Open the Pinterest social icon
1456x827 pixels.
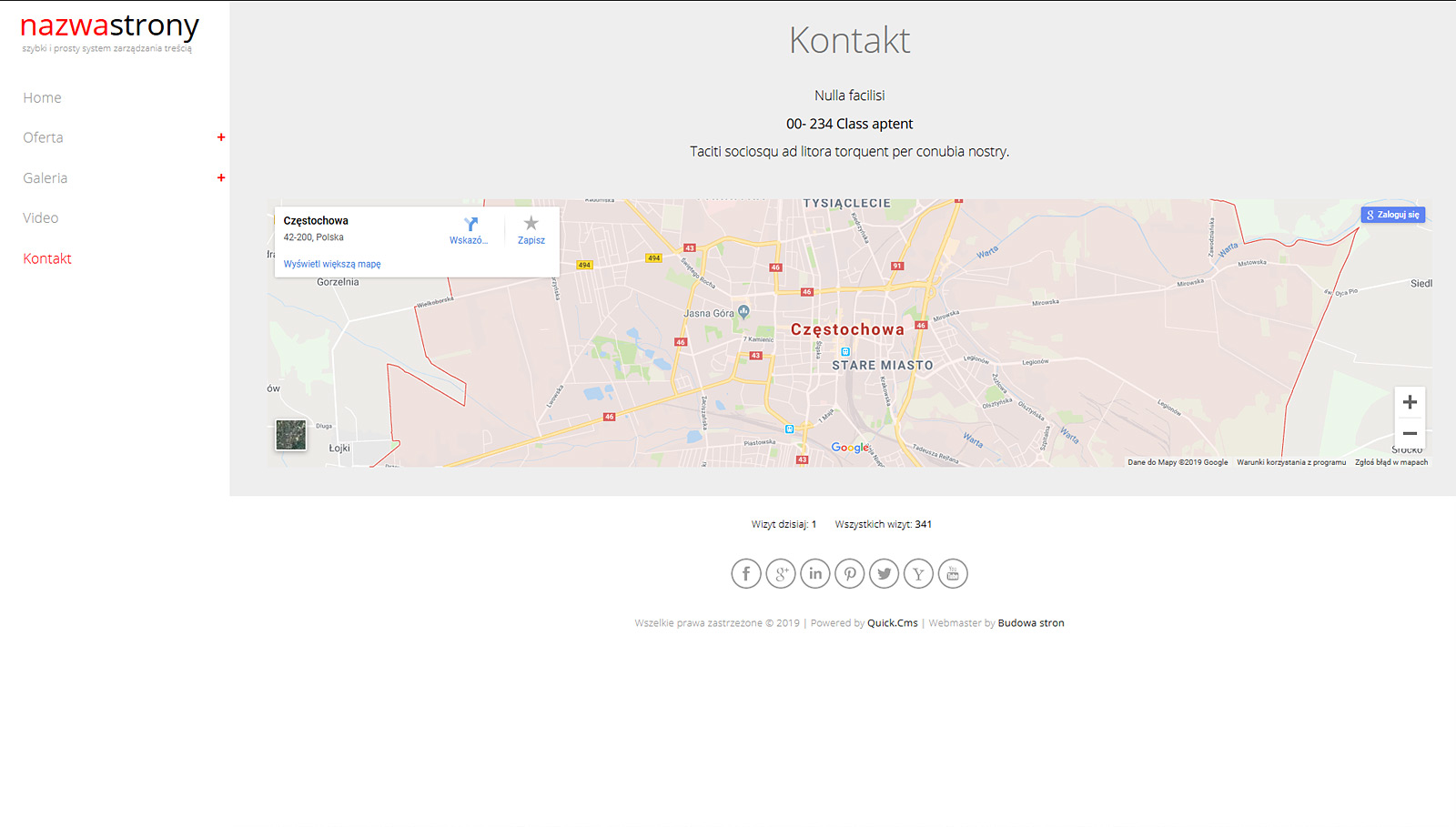pos(849,573)
